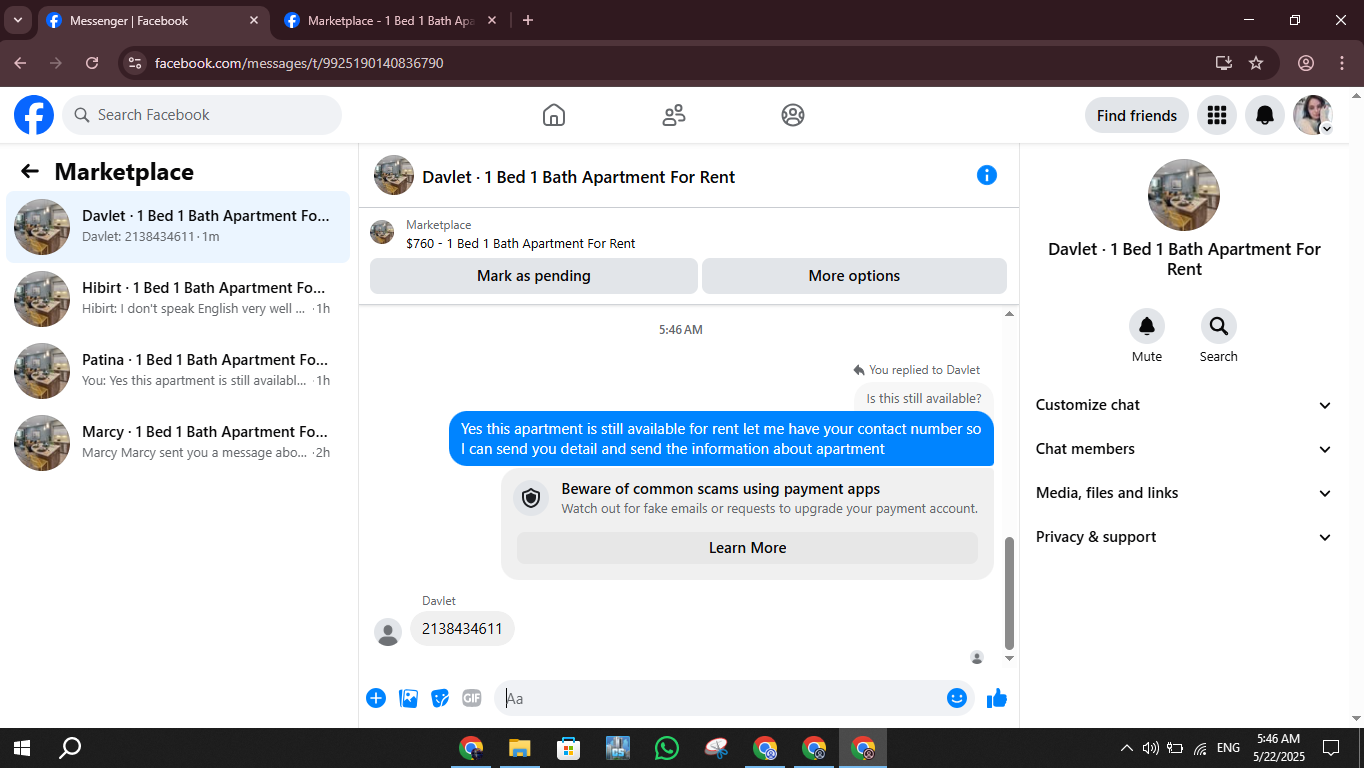This screenshot has width=1364, height=768.
Task: Expand the Chat members section
Action: tap(1184, 449)
